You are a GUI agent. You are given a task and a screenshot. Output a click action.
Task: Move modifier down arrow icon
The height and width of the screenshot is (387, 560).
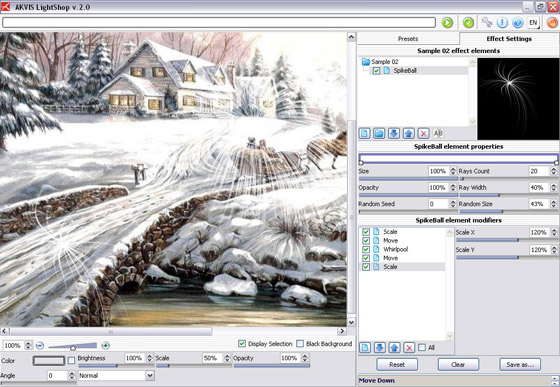(380, 347)
